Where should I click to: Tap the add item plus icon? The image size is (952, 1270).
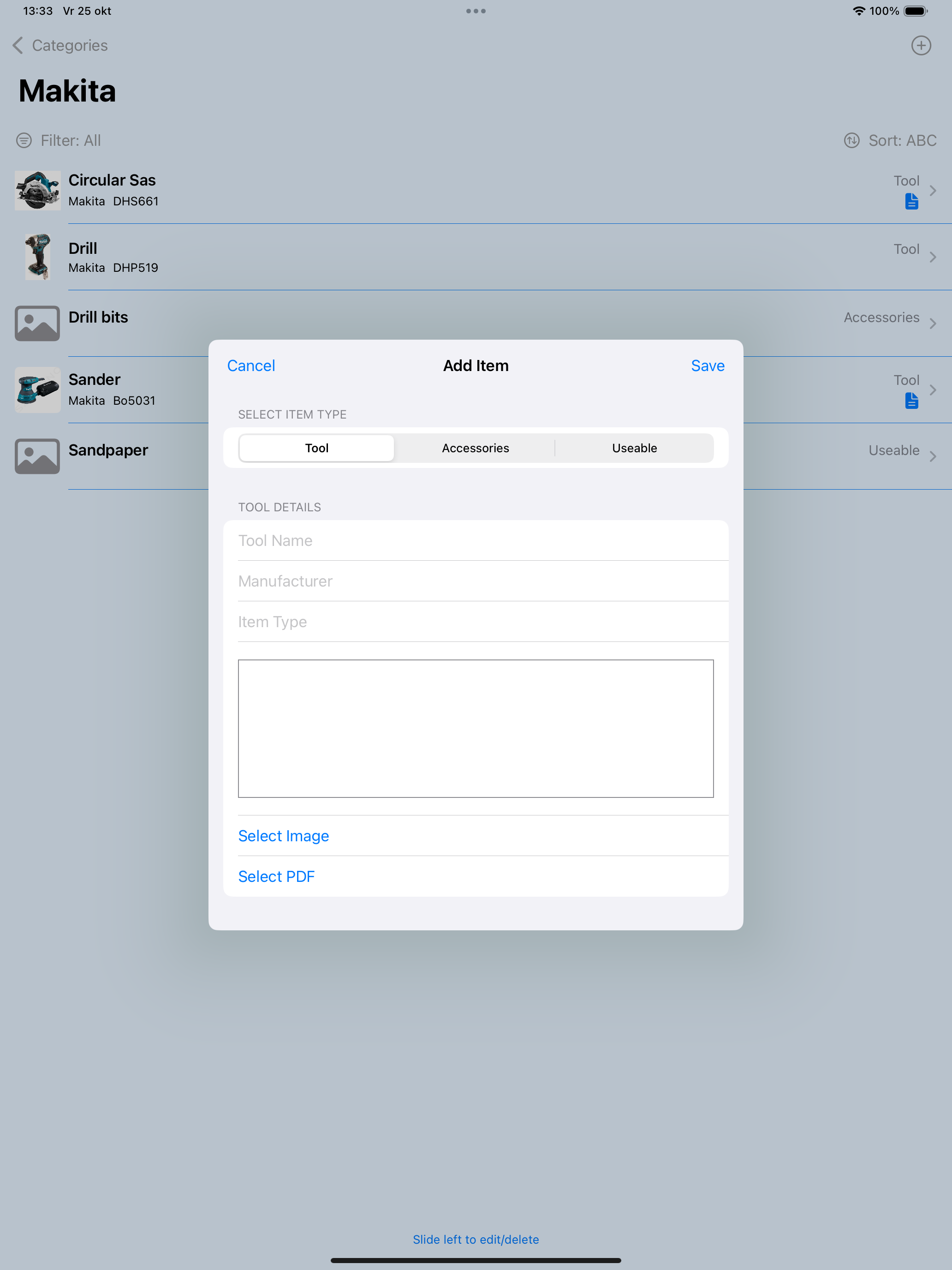921,45
